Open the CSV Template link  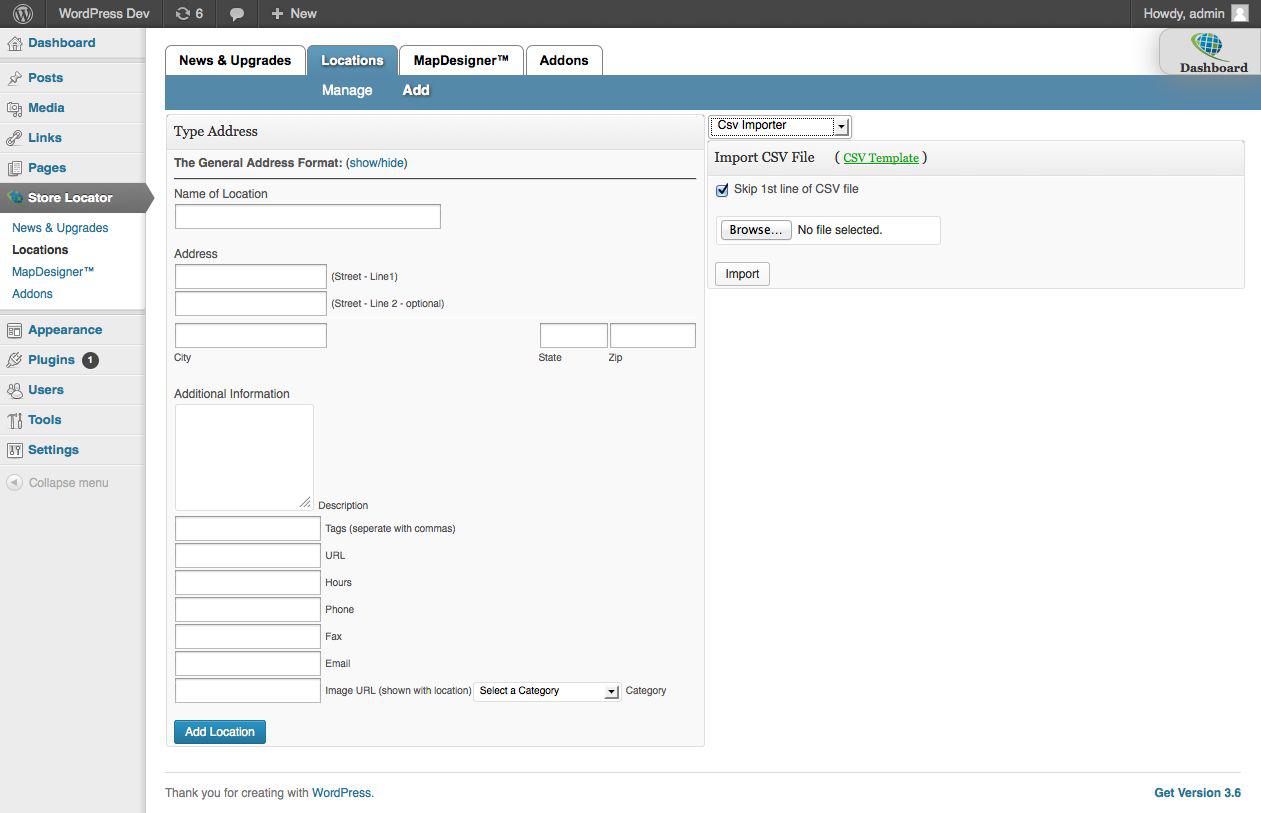(x=881, y=158)
